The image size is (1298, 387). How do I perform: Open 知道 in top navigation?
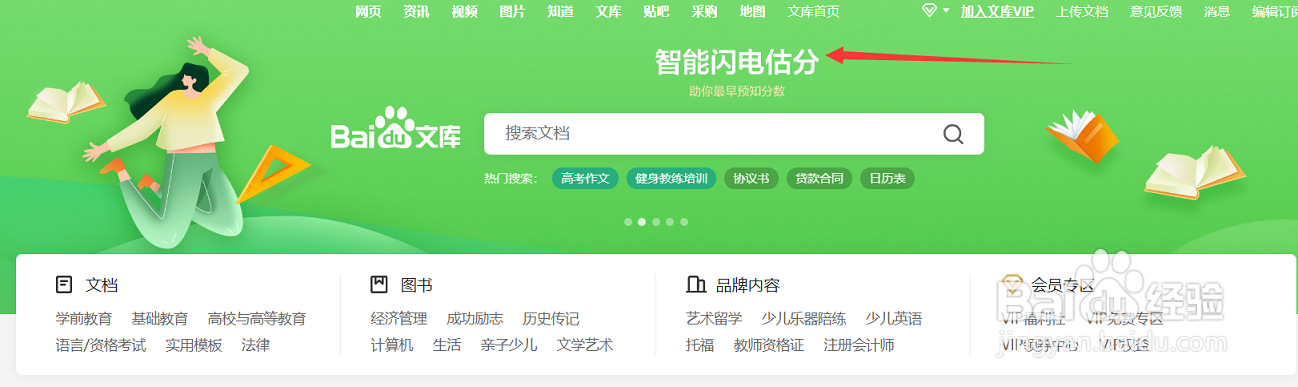click(560, 12)
